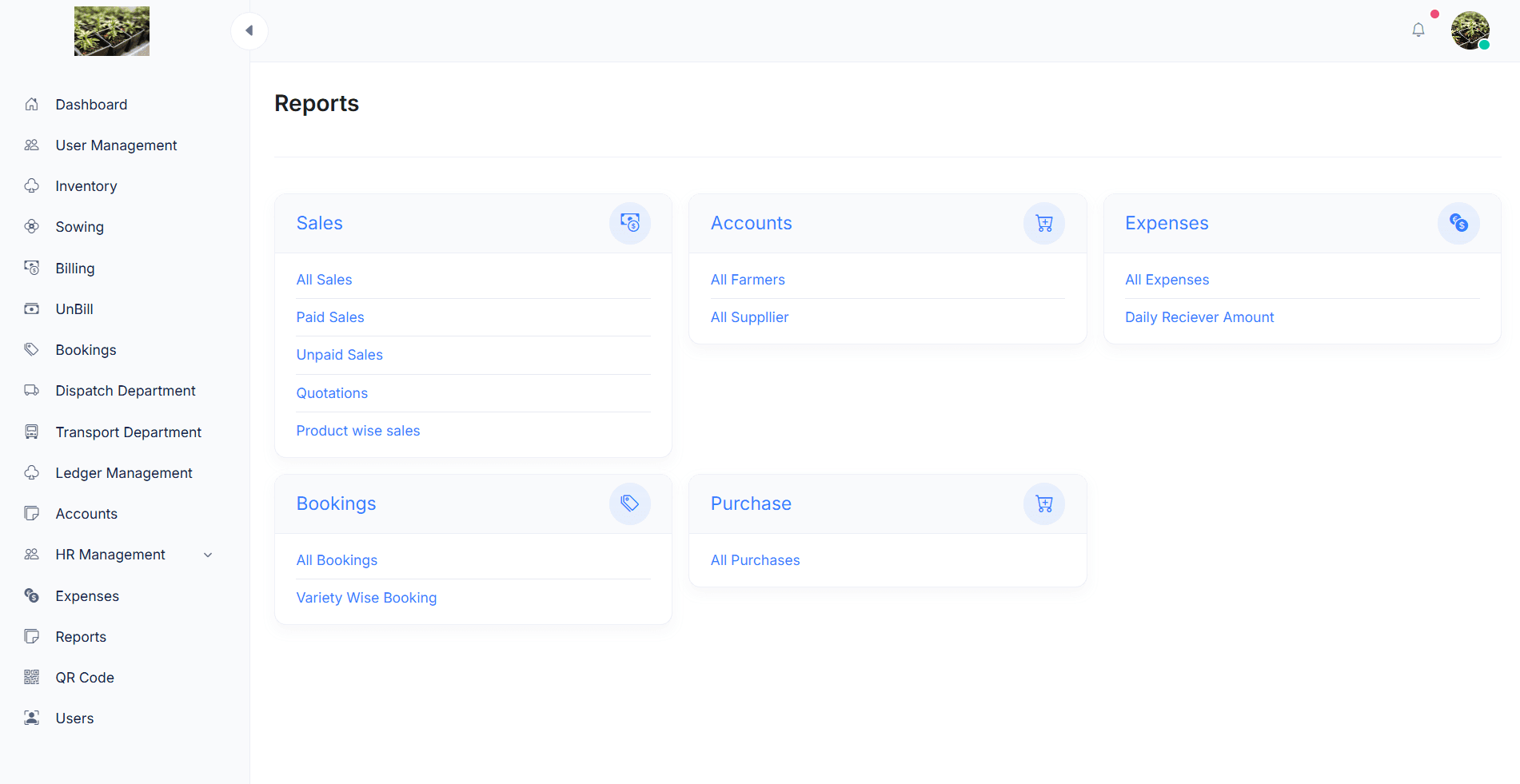Screen dimensions: 1520x784
Task: Open HR Management in sidebar
Action: point(110,555)
